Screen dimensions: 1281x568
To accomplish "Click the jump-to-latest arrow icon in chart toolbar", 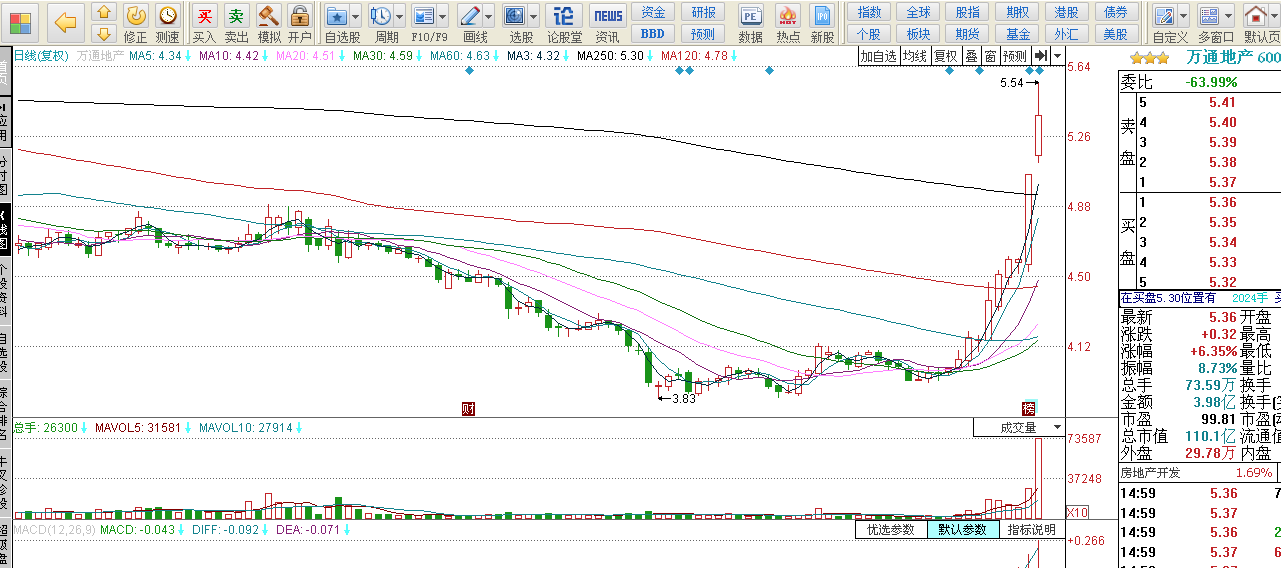I will coord(1041,56).
